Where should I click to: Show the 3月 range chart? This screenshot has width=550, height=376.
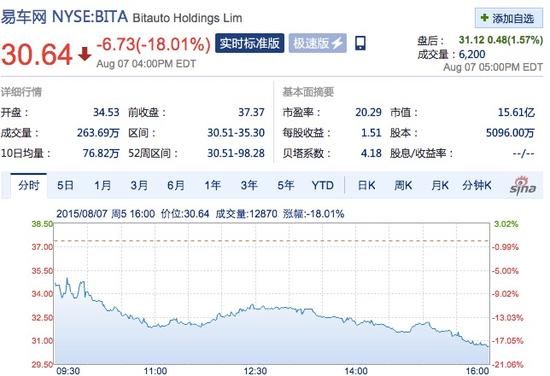pos(139,185)
